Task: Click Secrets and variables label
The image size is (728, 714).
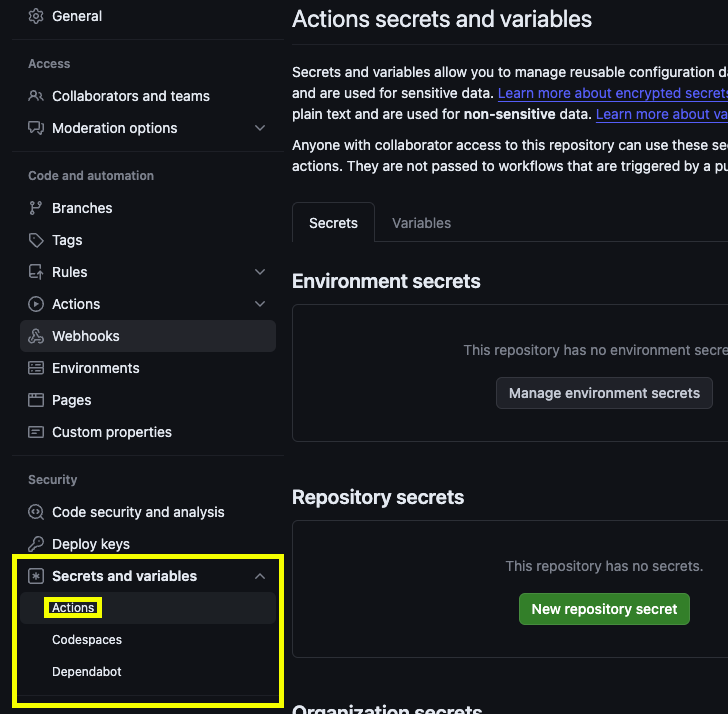Action: click(x=124, y=576)
